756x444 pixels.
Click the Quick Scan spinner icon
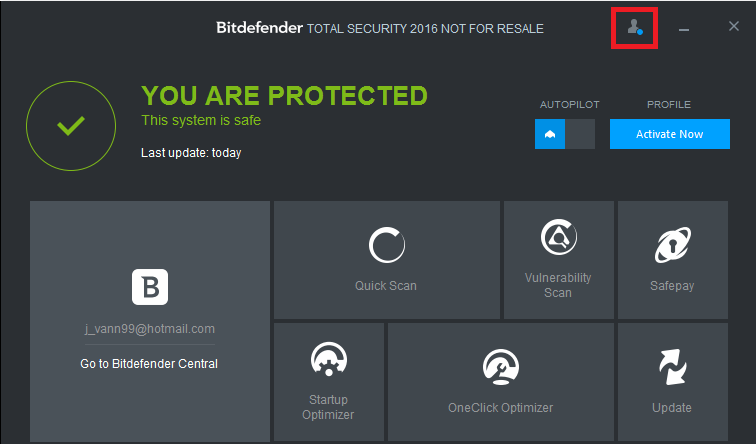[x=386, y=245]
